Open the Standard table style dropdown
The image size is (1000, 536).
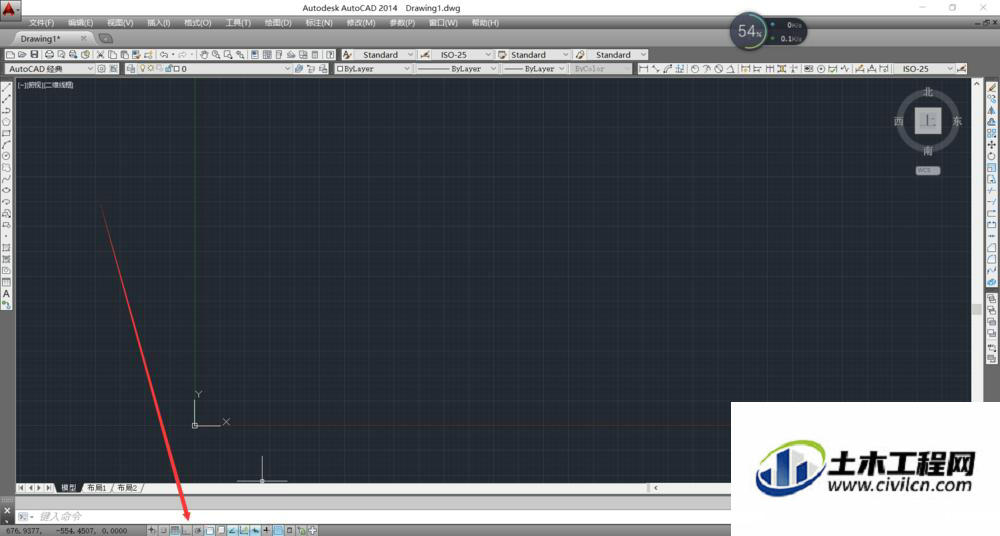[565, 55]
